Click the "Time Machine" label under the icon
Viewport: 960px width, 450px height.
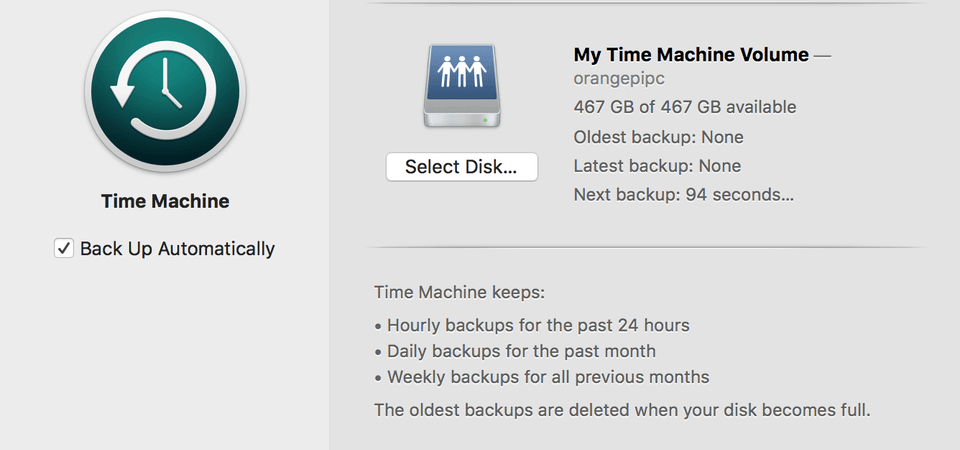pyautogui.click(x=165, y=201)
